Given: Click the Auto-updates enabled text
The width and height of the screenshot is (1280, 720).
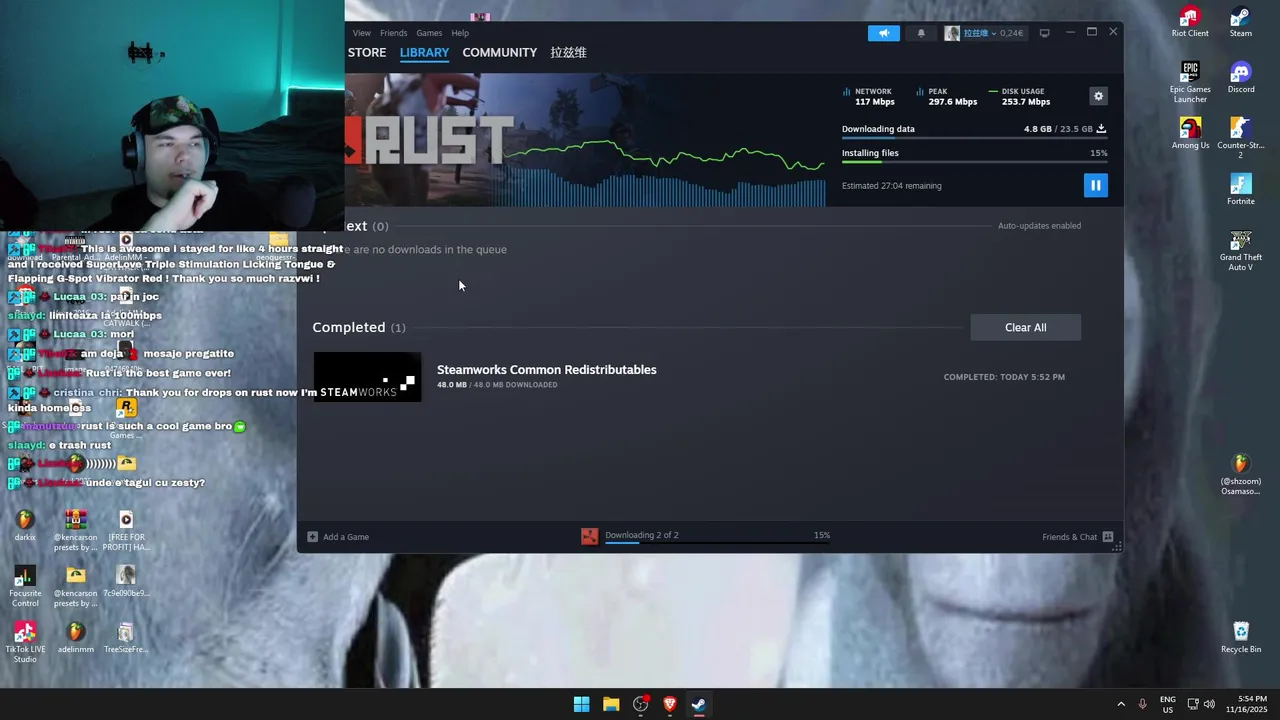Looking at the screenshot, I should (x=1039, y=226).
